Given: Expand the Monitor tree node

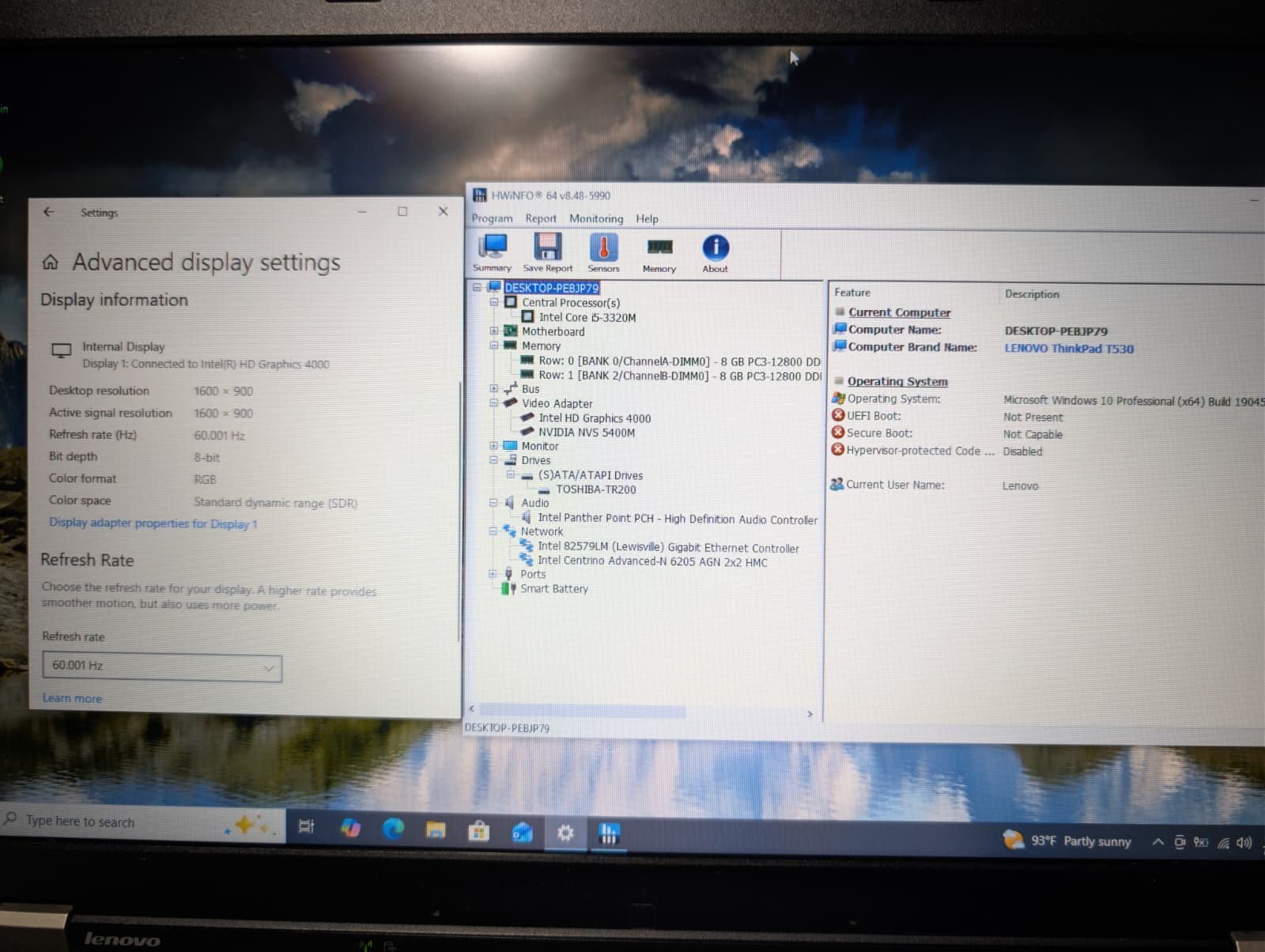Looking at the screenshot, I should 494,446.
